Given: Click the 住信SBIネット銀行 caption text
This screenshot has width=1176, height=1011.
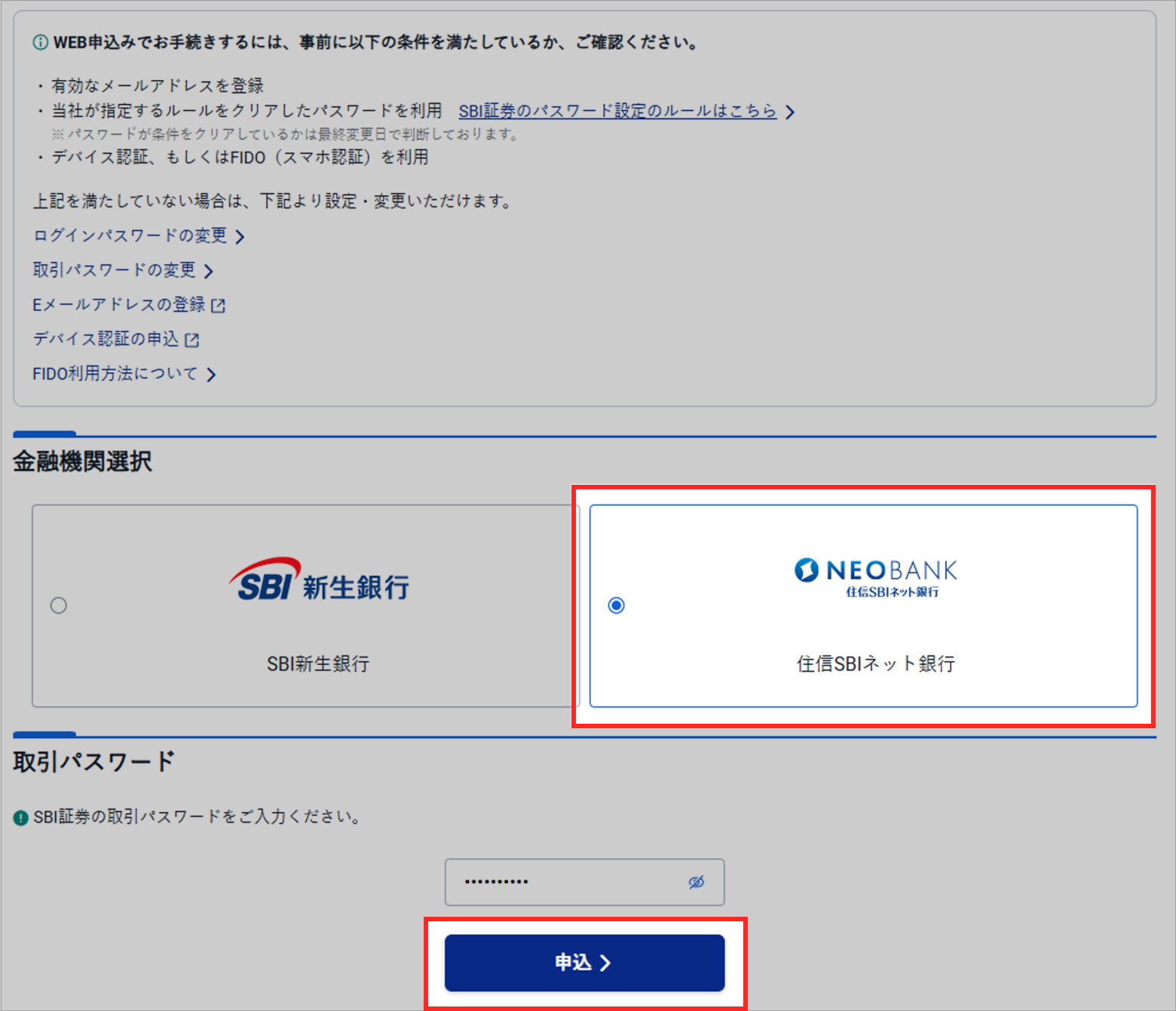Looking at the screenshot, I should [876, 663].
